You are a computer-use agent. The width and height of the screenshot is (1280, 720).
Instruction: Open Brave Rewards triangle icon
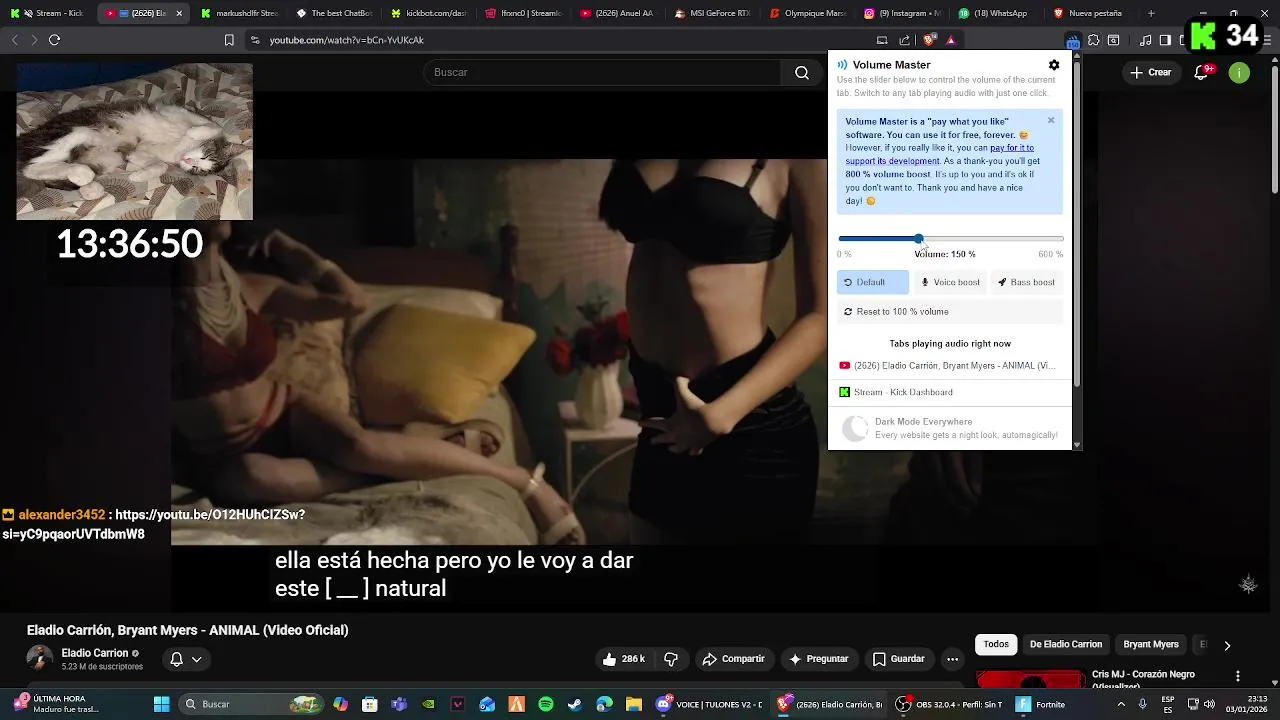[x=951, y=40]
